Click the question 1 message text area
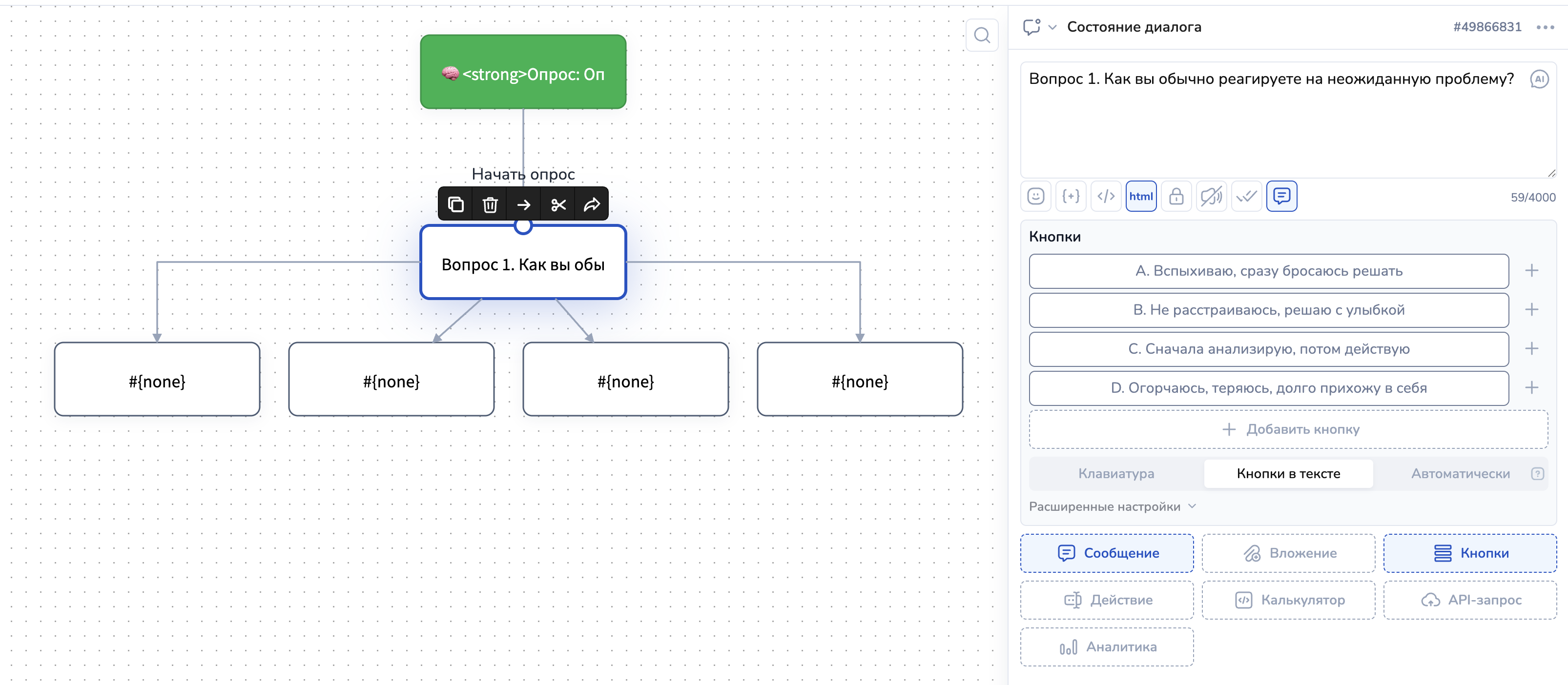1568x685 pixels. [x=1272, y=121]
